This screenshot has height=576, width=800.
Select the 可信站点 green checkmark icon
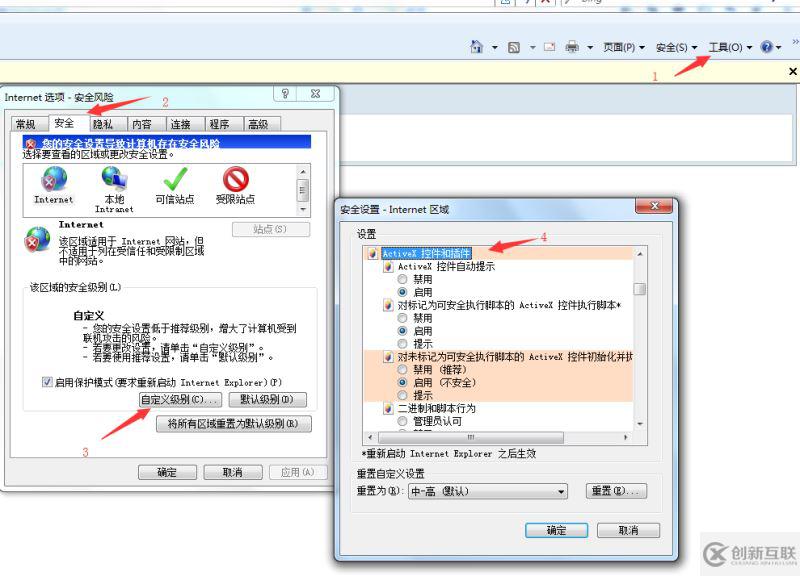click(x=172, y=182)
